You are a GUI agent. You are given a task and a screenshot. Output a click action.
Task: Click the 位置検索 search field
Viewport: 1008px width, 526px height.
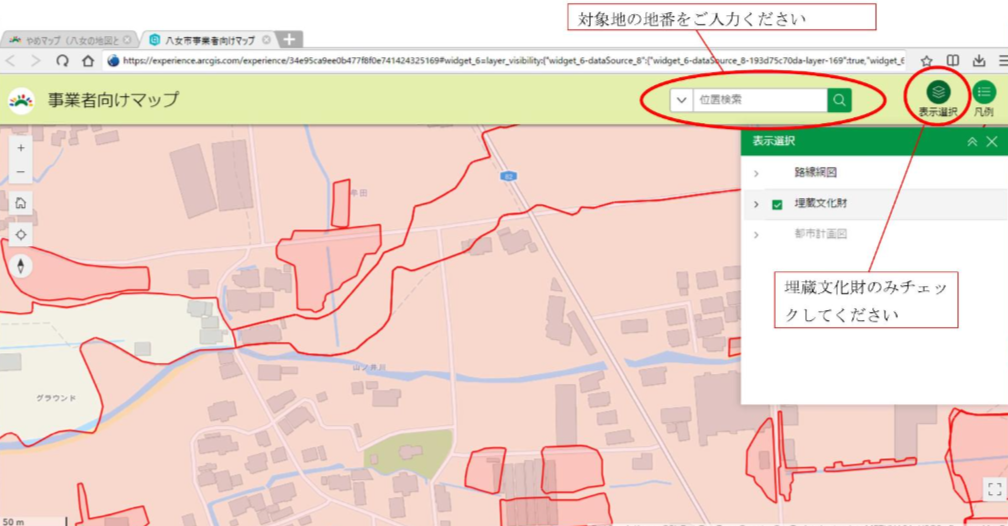[760, 100]
